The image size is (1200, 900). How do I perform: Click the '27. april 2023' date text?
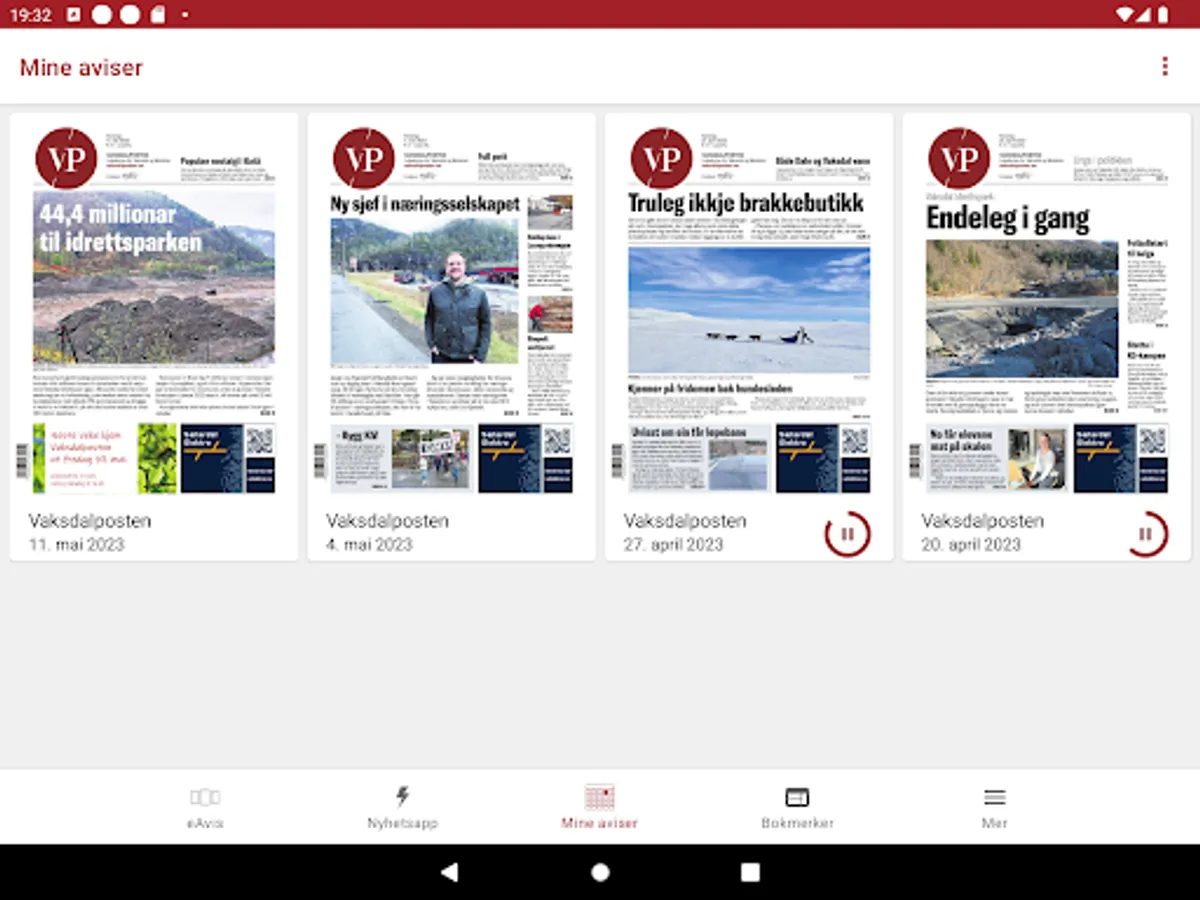click(x=673, y=545)
